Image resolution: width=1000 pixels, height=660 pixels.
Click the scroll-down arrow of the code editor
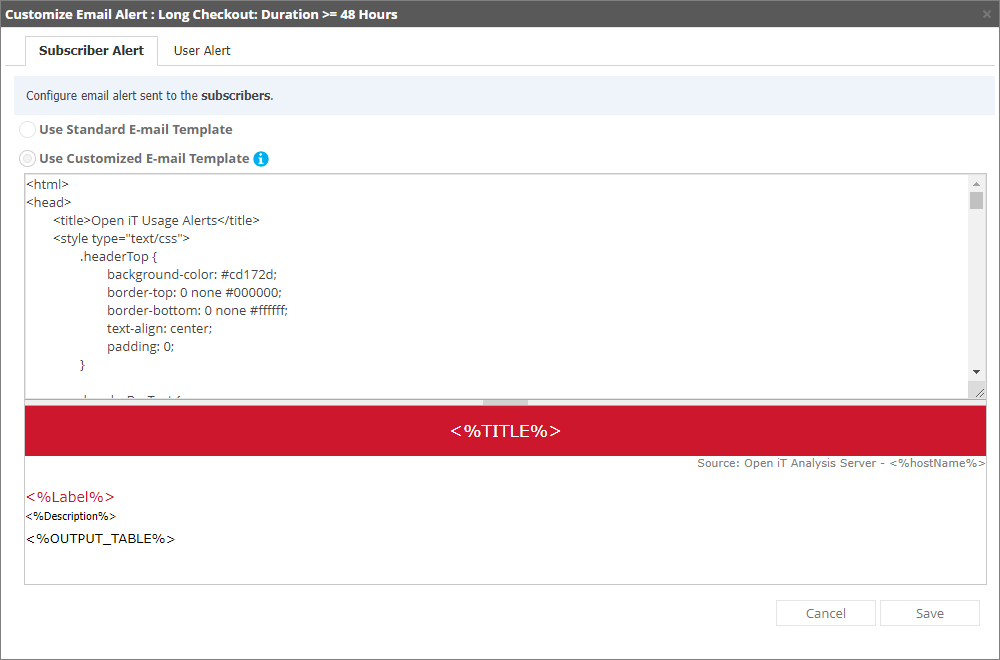978,371
